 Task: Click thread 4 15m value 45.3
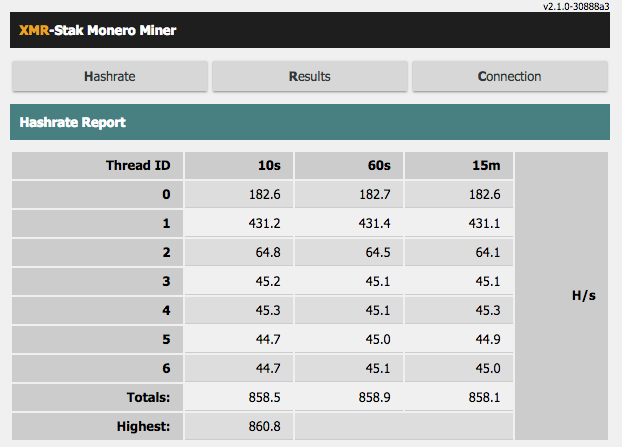pos(488,310)
